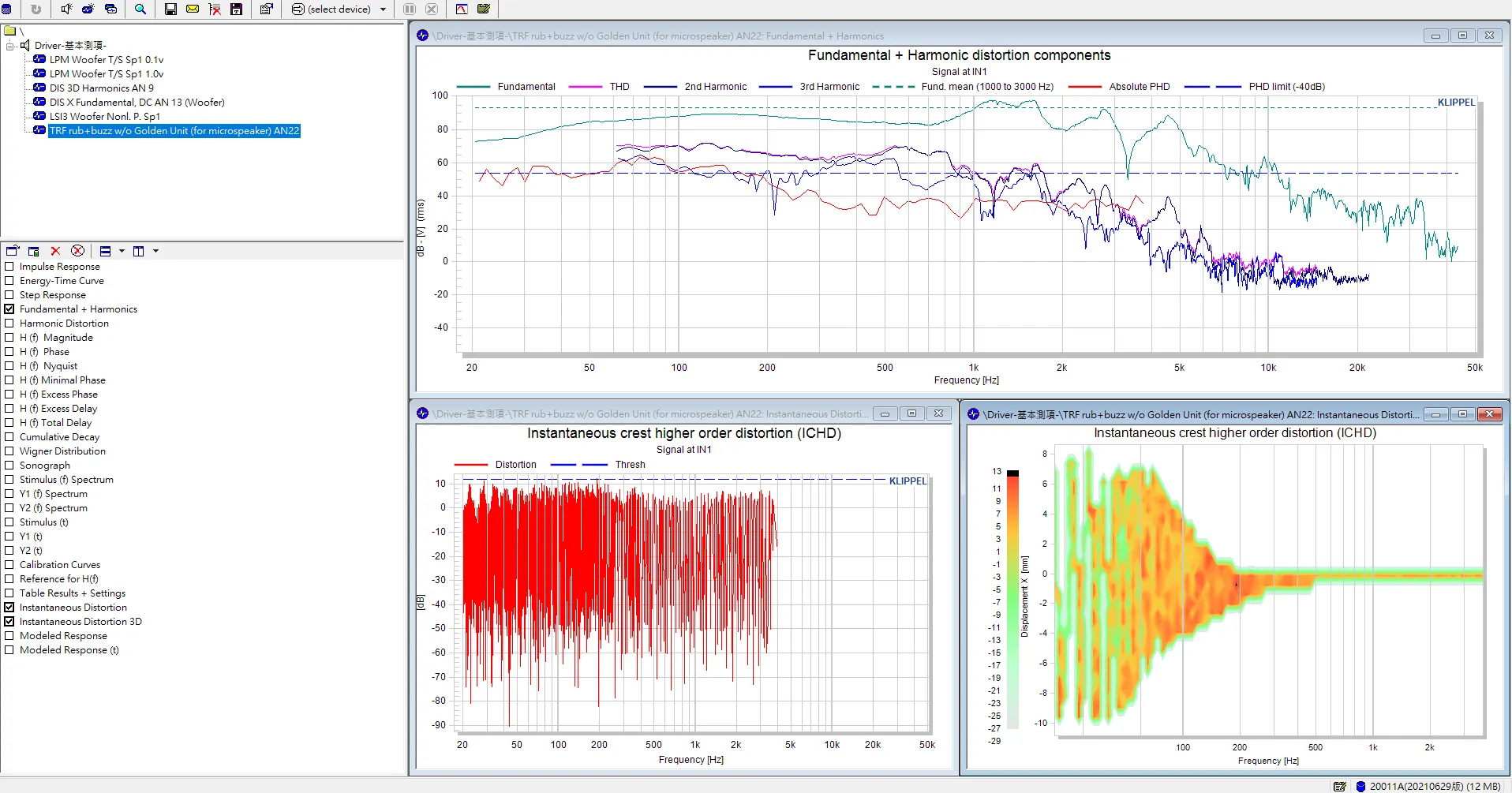The height and width of the screenshot is (793, 1512).
Task: Click the ICHD color scale bar
Action: (x=1012, y=600)
